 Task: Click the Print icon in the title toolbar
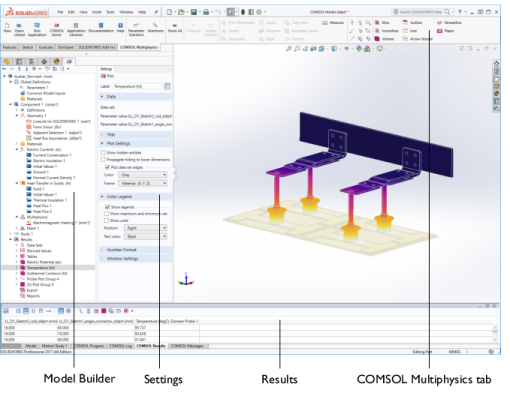pyautogui.click(x=206, y=12)
